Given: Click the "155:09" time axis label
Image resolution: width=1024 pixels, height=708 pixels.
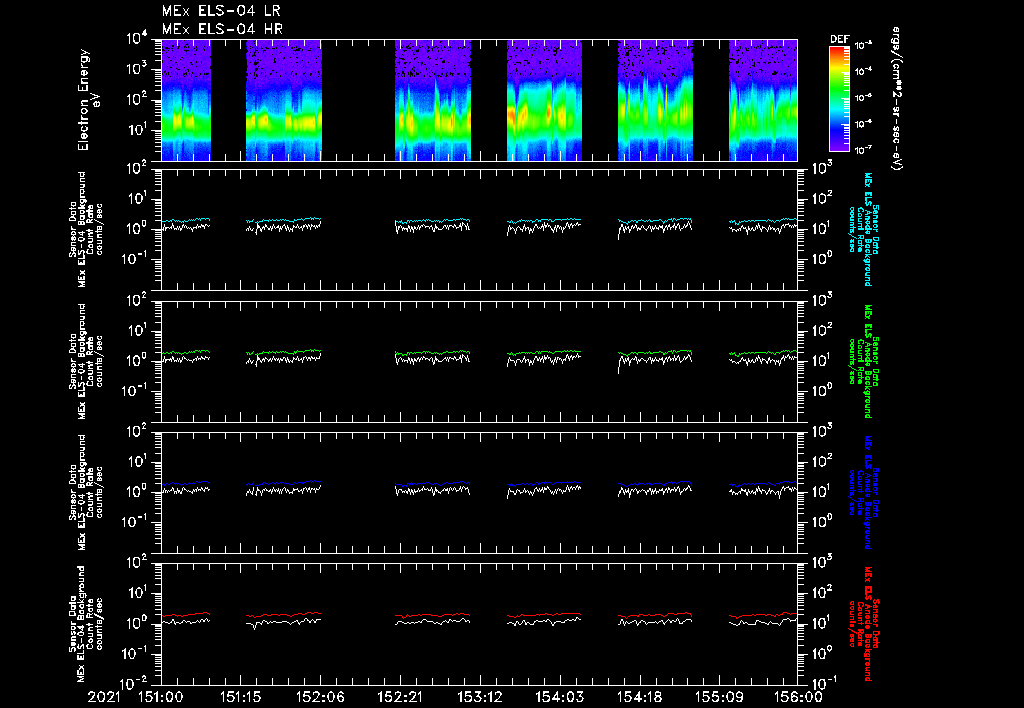Looking at the screenshot, I should click(718, 698).
